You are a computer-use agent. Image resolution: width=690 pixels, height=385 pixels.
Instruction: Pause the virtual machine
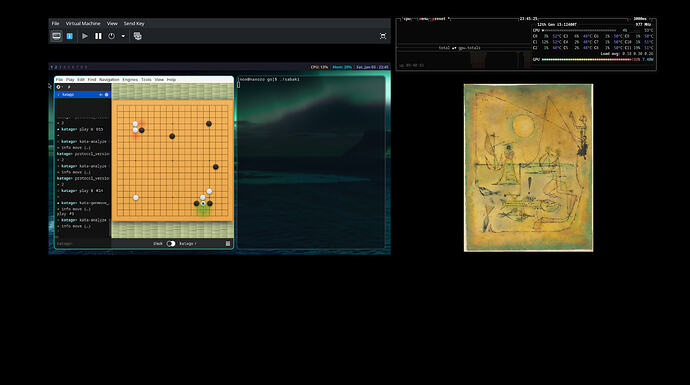(x=98, y=36)
